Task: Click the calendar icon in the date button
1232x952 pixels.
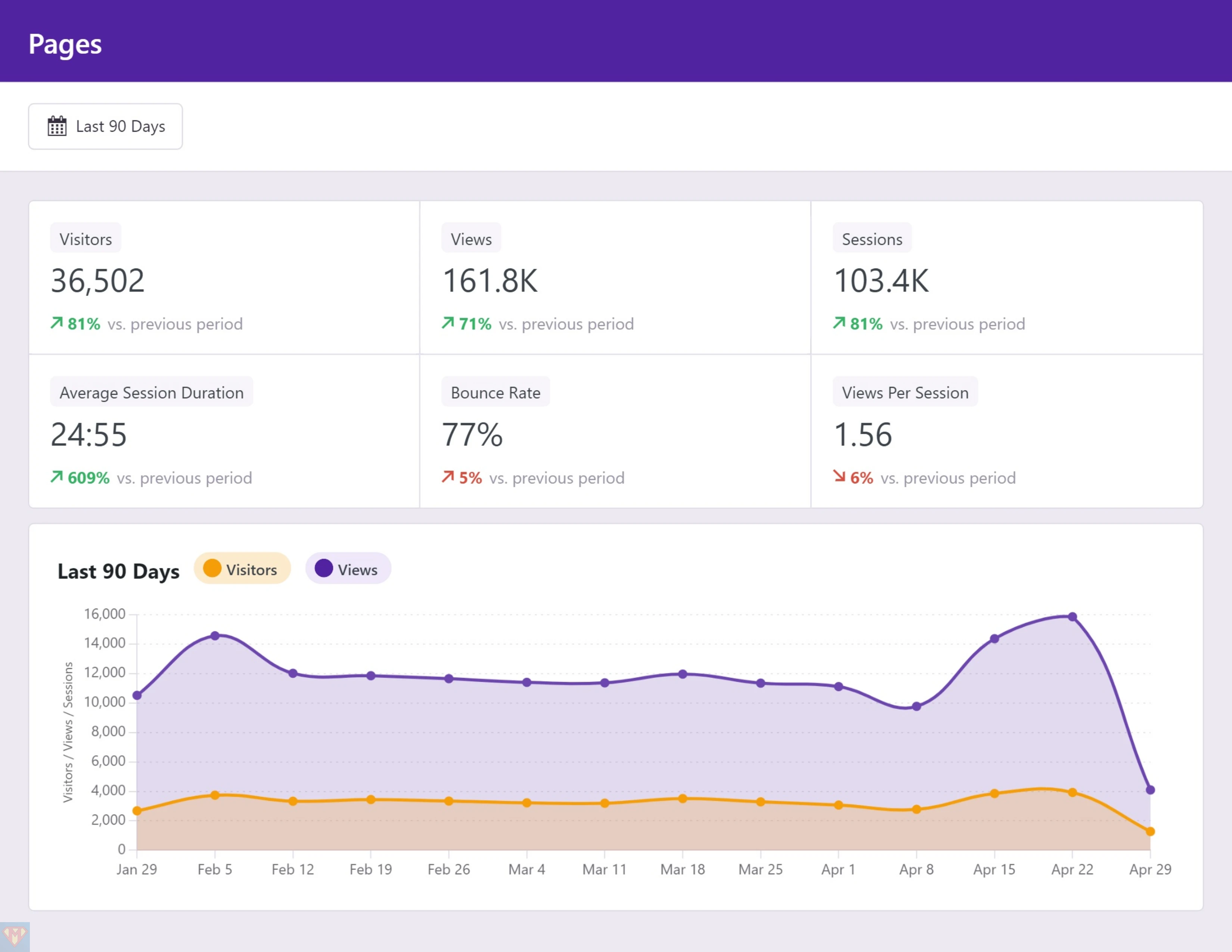Action: tap(57, 126)
